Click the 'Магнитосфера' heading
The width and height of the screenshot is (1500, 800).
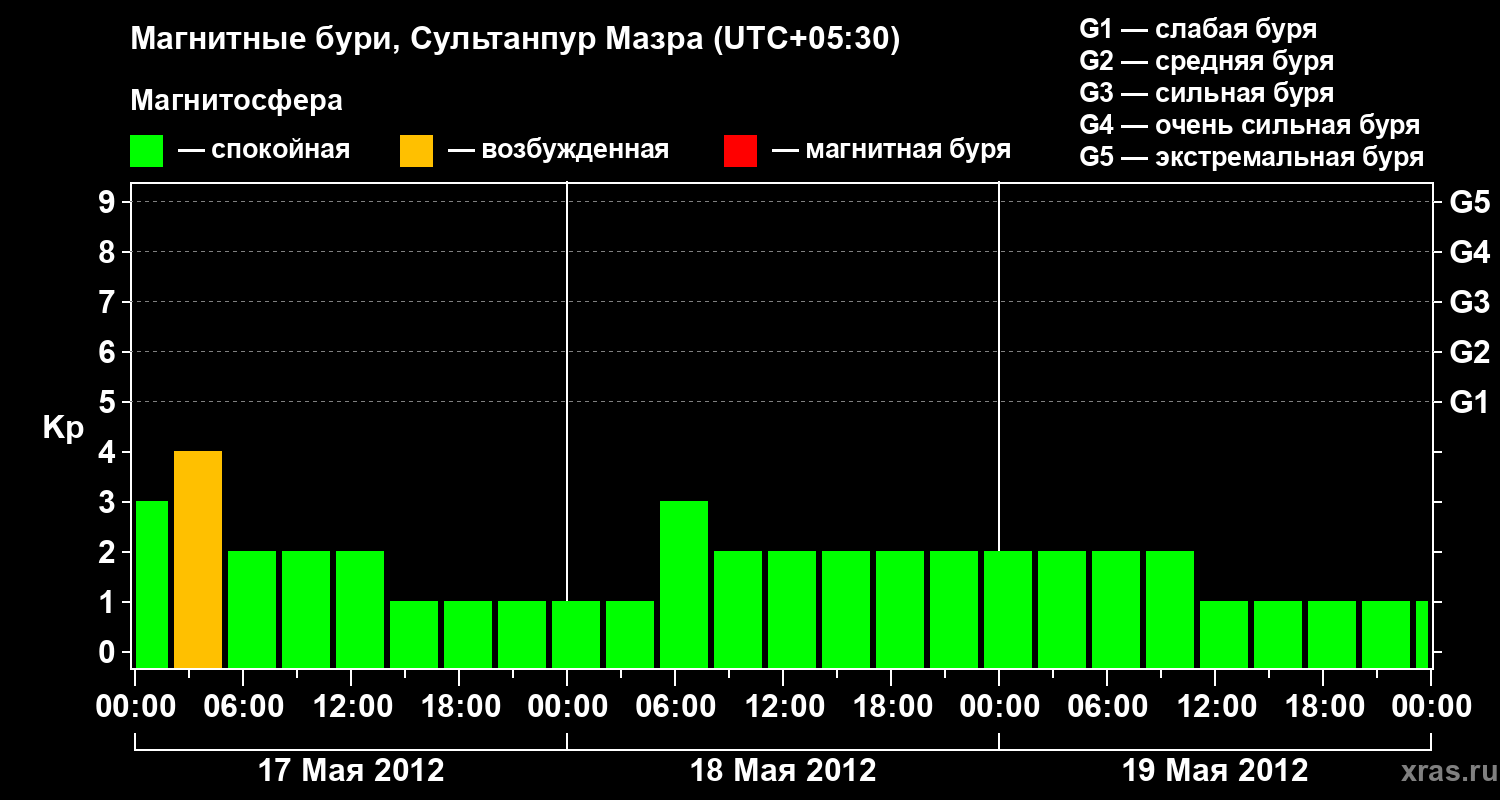pos(236,101)
